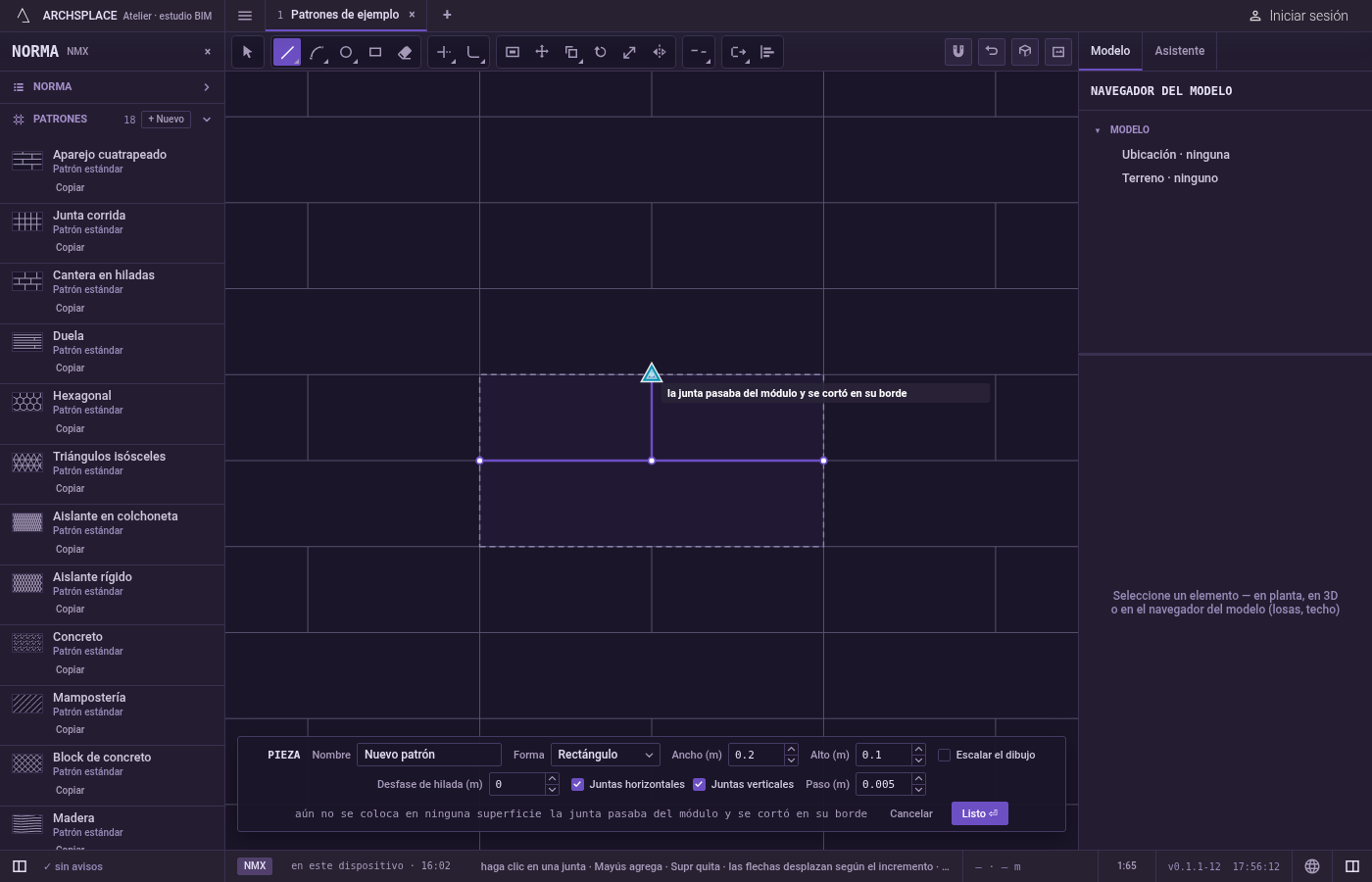Screen dimensions: 1372x882
Task: Decrease the Paso value with down stepper
Action: click(x=918, y=790)
